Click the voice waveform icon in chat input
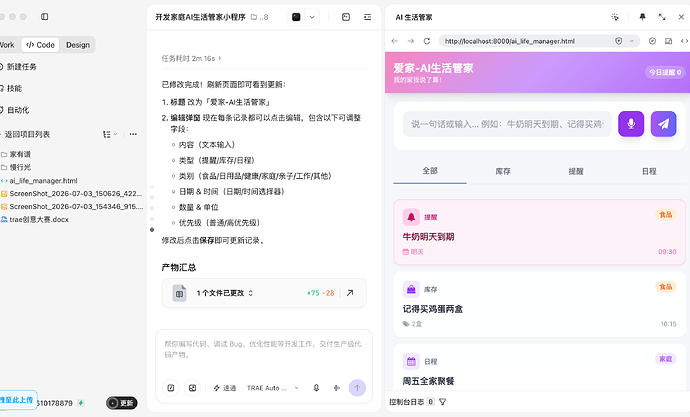Viewport: 690px width, 417px height. [337, 388]
